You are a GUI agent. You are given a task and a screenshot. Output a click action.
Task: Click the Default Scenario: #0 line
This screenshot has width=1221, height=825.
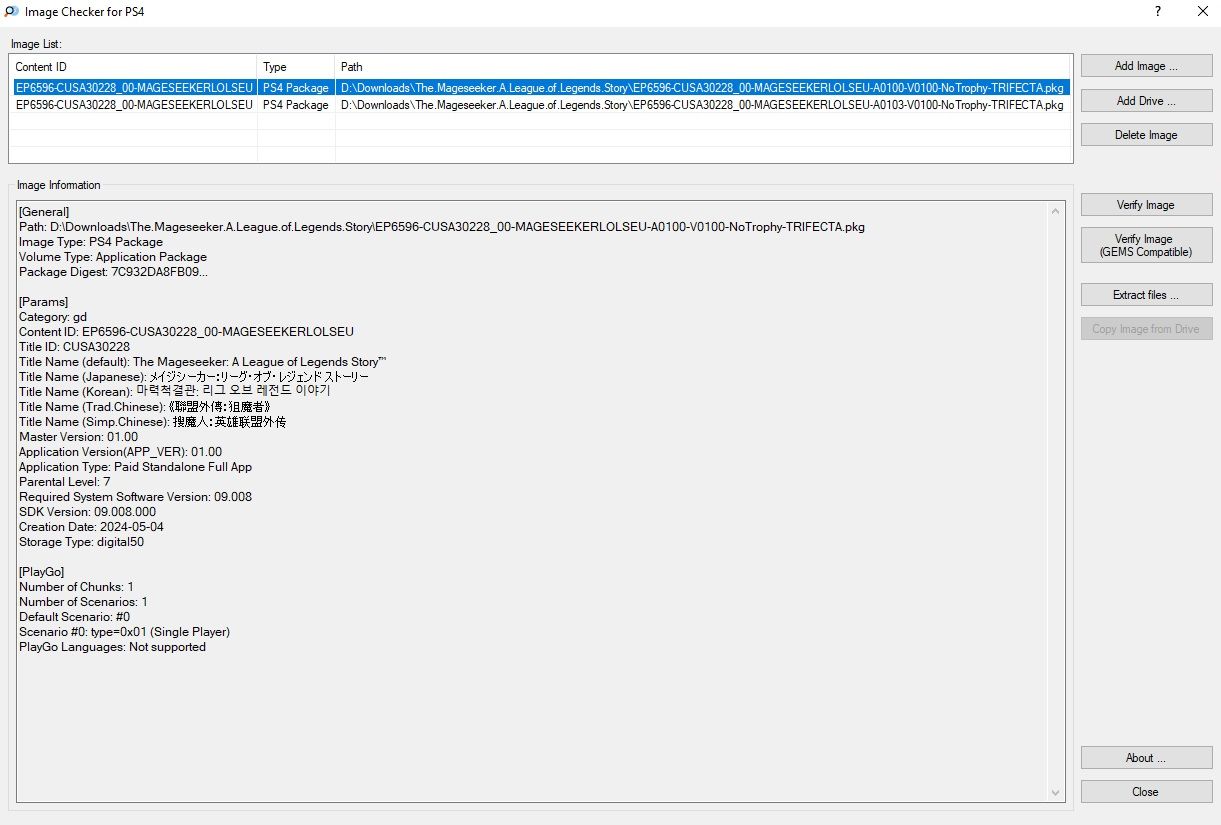tap(74, 617)
